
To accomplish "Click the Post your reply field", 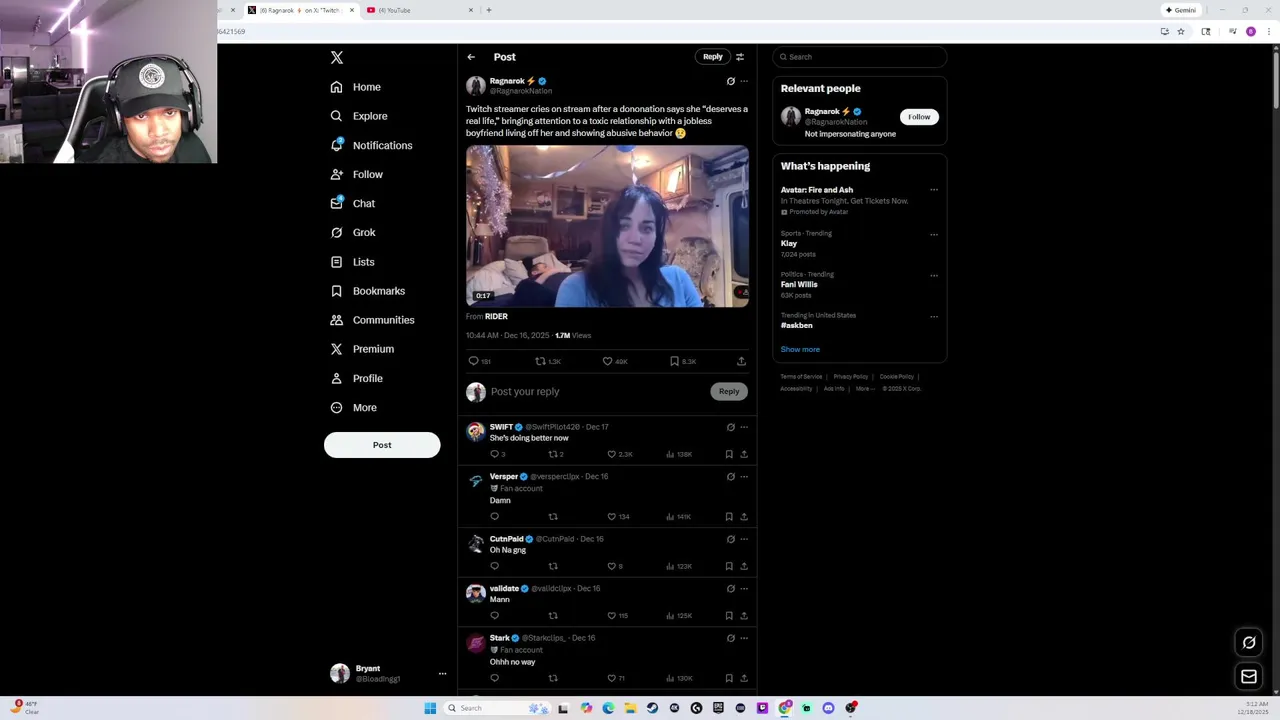I will [597, 392].
